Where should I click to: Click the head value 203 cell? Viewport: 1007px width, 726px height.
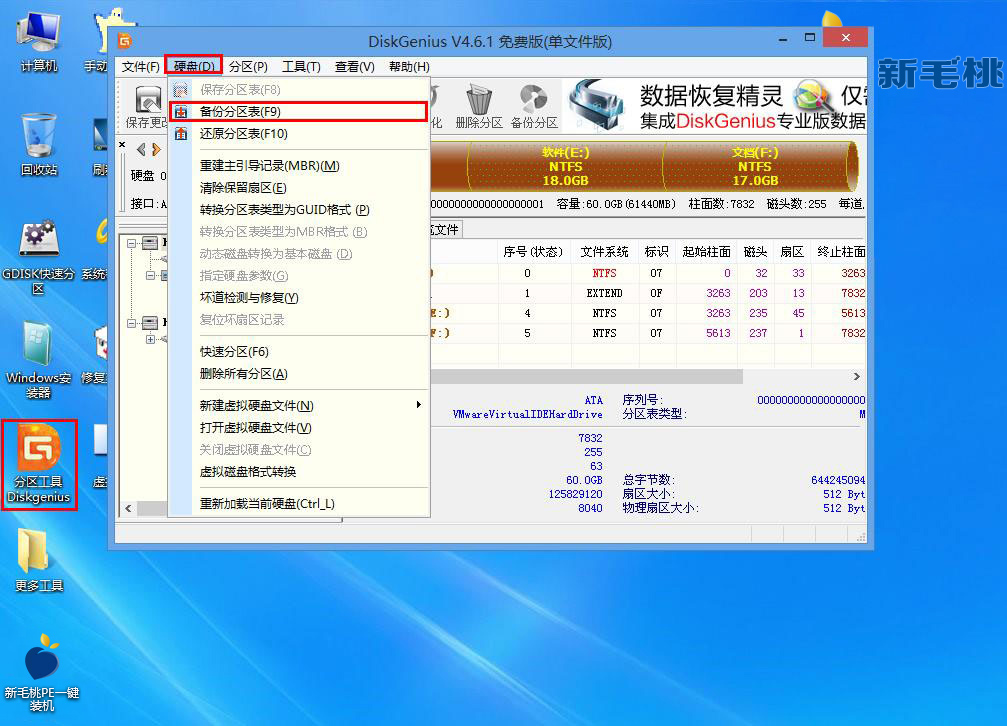758,293
